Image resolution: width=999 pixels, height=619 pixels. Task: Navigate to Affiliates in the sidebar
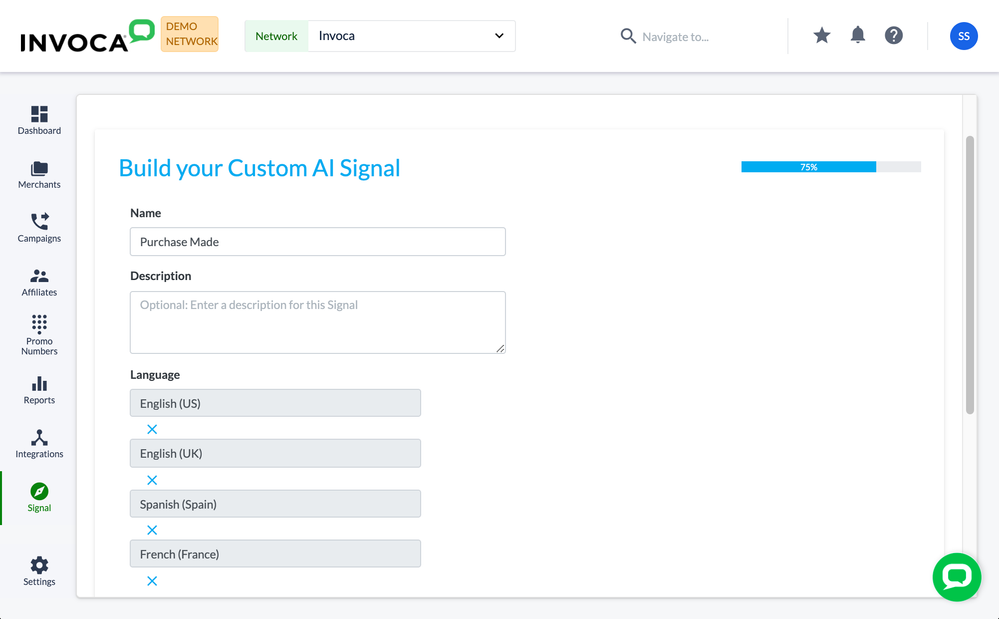(39, 282)
